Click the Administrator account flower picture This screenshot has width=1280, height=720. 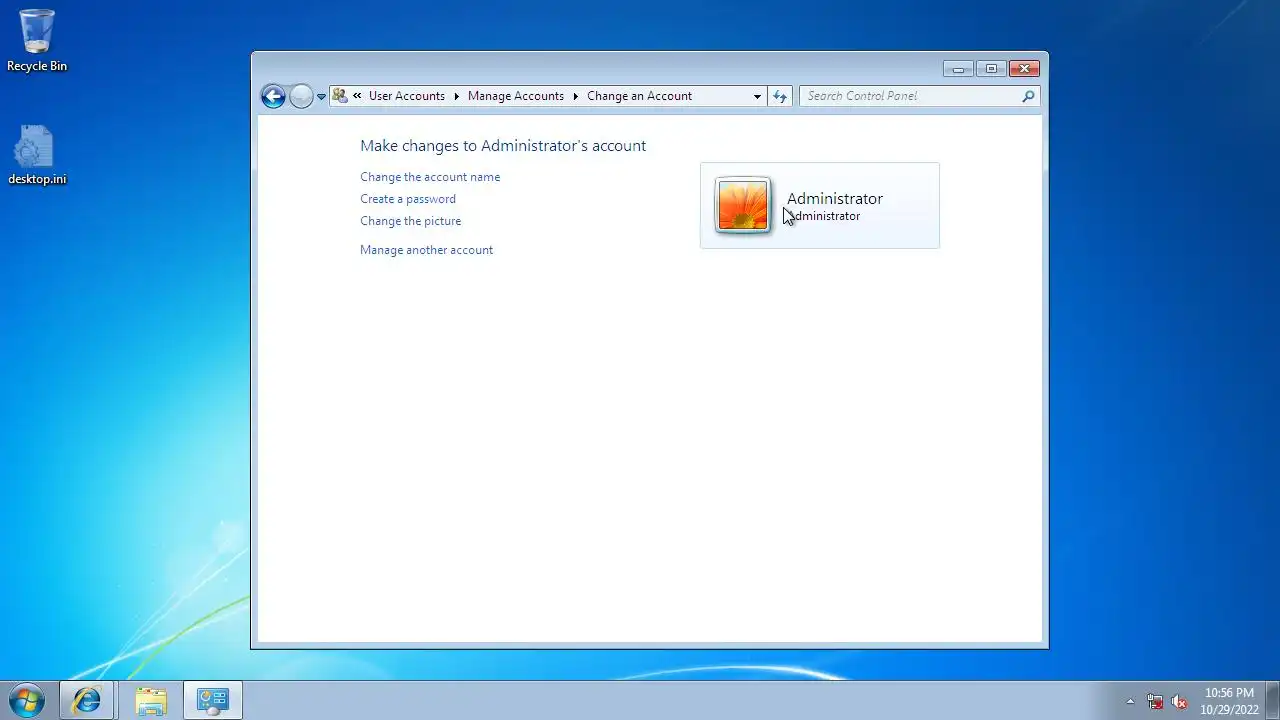coord(743,205)
